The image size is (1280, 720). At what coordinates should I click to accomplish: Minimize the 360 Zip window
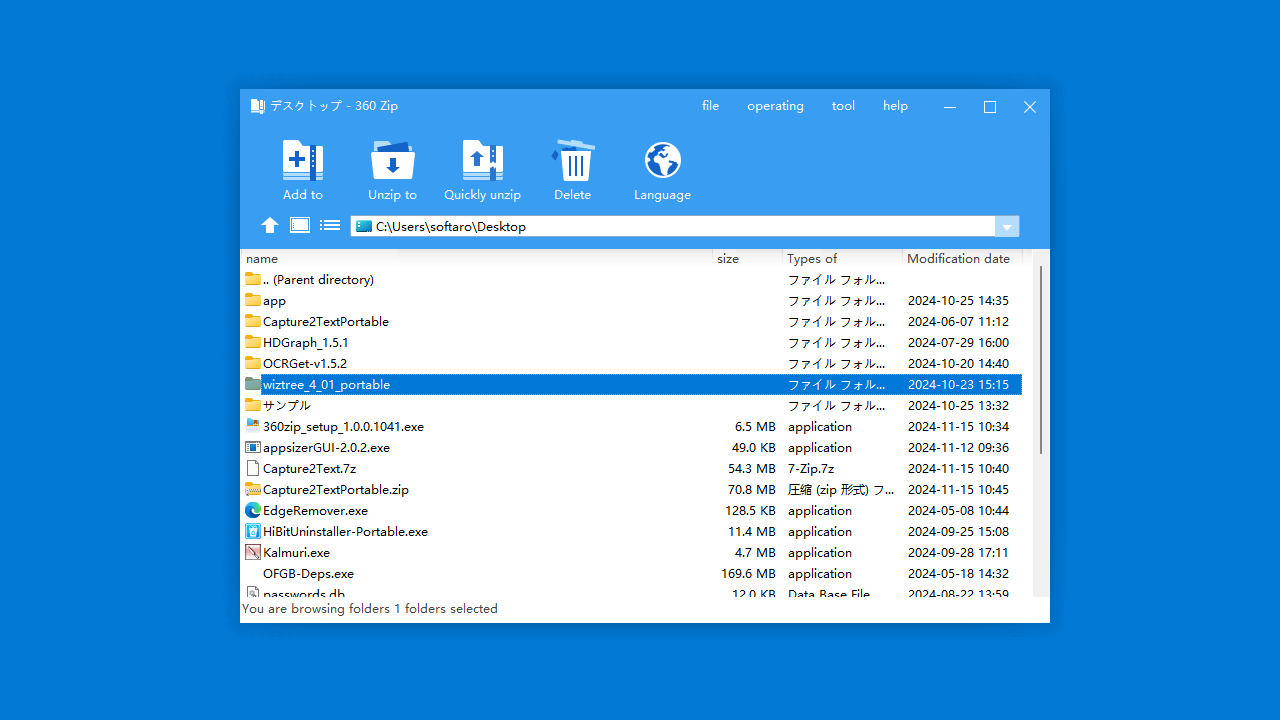[950, 107]
